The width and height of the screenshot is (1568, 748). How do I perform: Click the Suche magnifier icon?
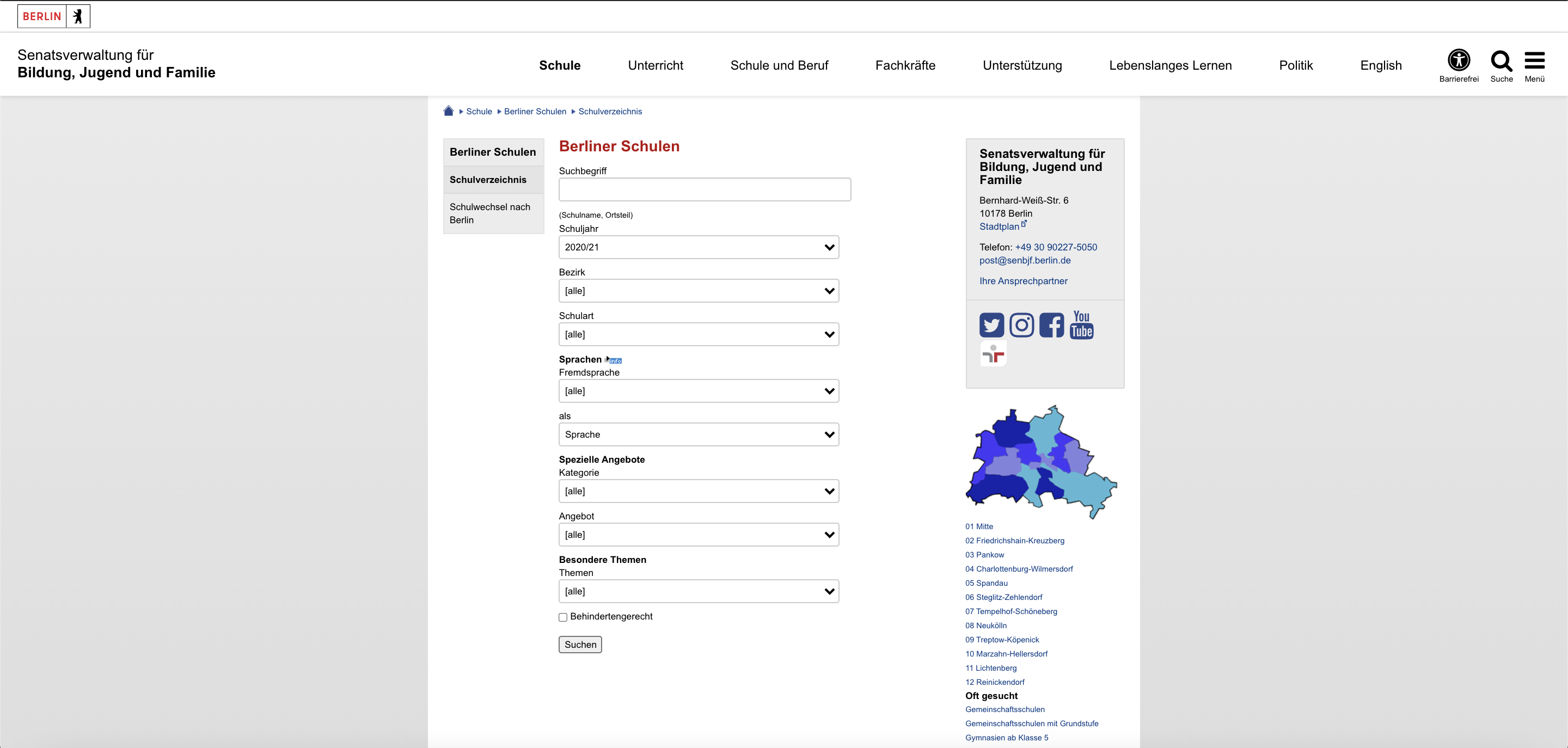[1501, 60]
